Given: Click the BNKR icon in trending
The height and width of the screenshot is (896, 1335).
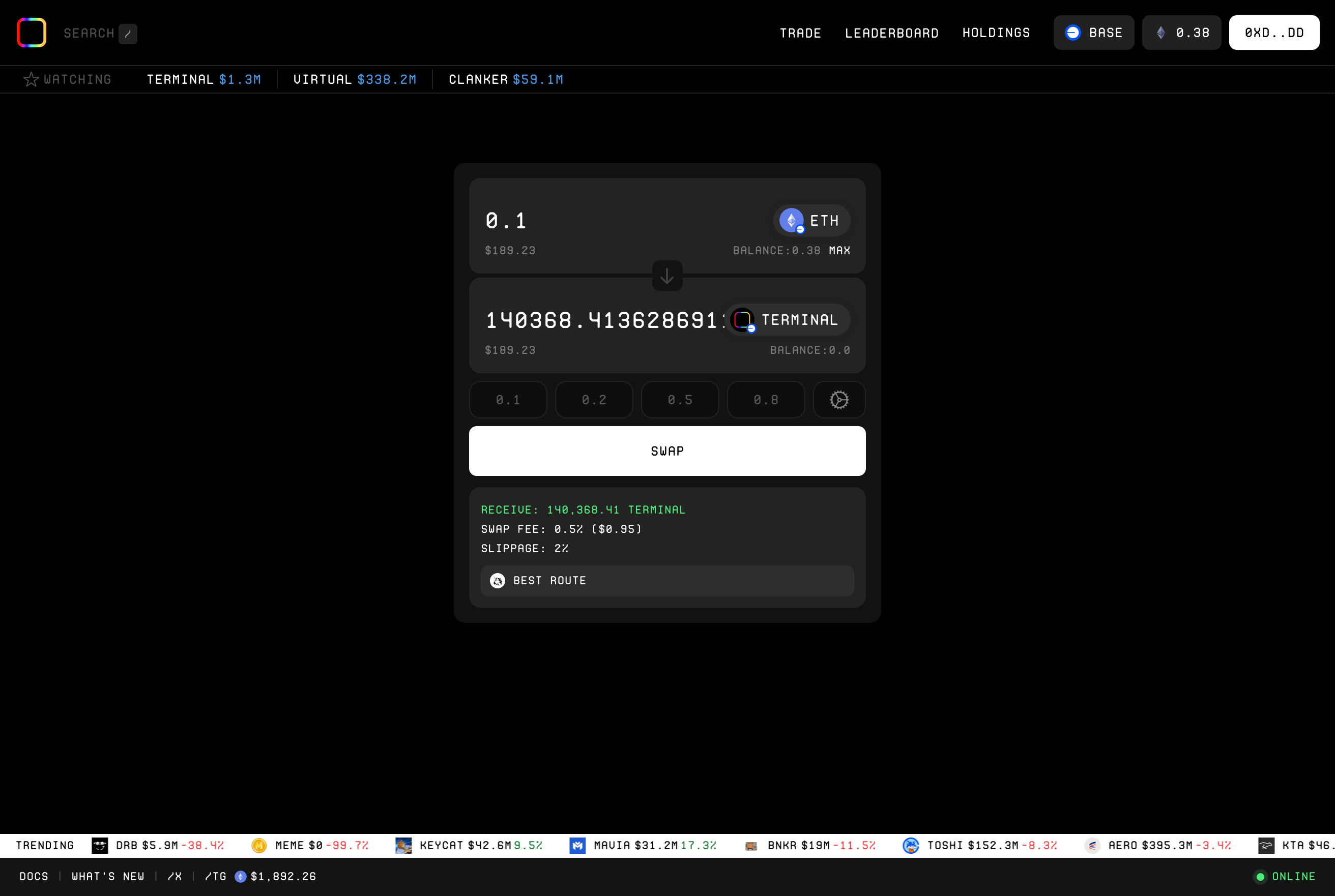Looking at the screenshot, I should (x=751, y=846).
